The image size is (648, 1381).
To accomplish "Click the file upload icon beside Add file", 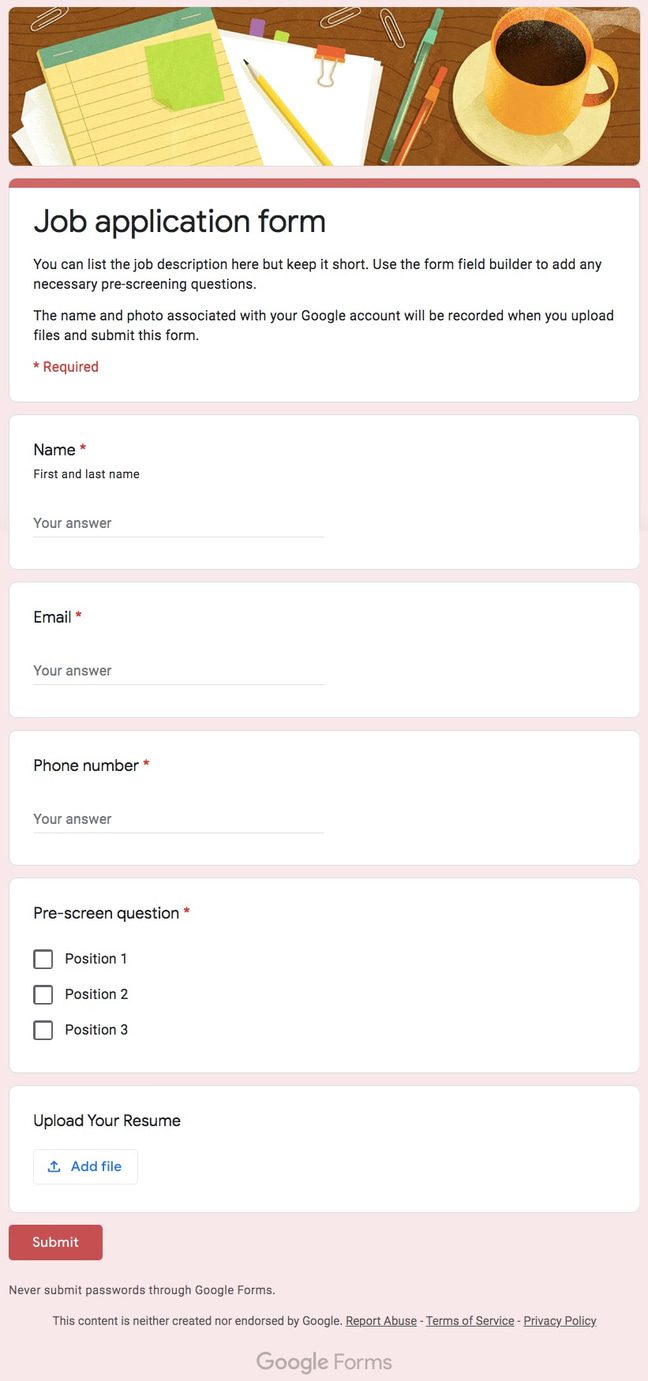I will click(x=55, y=1166).
